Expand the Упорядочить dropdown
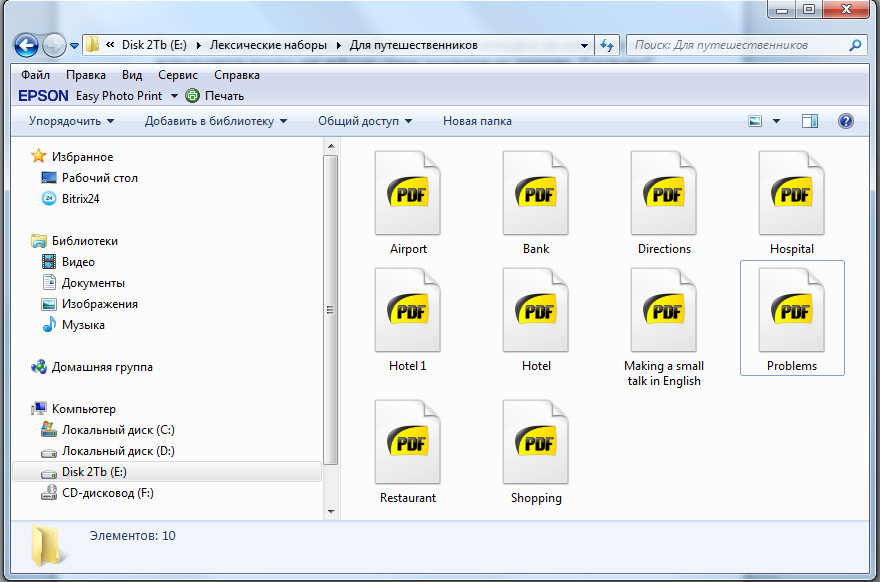The image size is (880, 582). 71,121
